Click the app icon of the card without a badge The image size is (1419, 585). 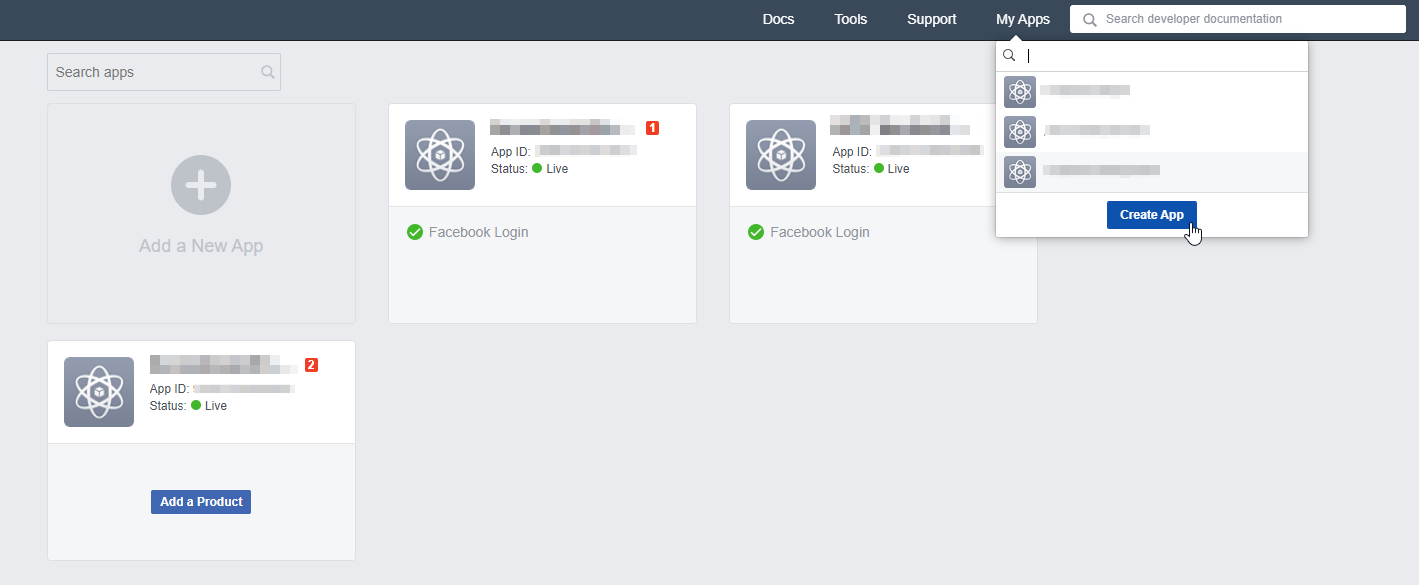(781, 155)
